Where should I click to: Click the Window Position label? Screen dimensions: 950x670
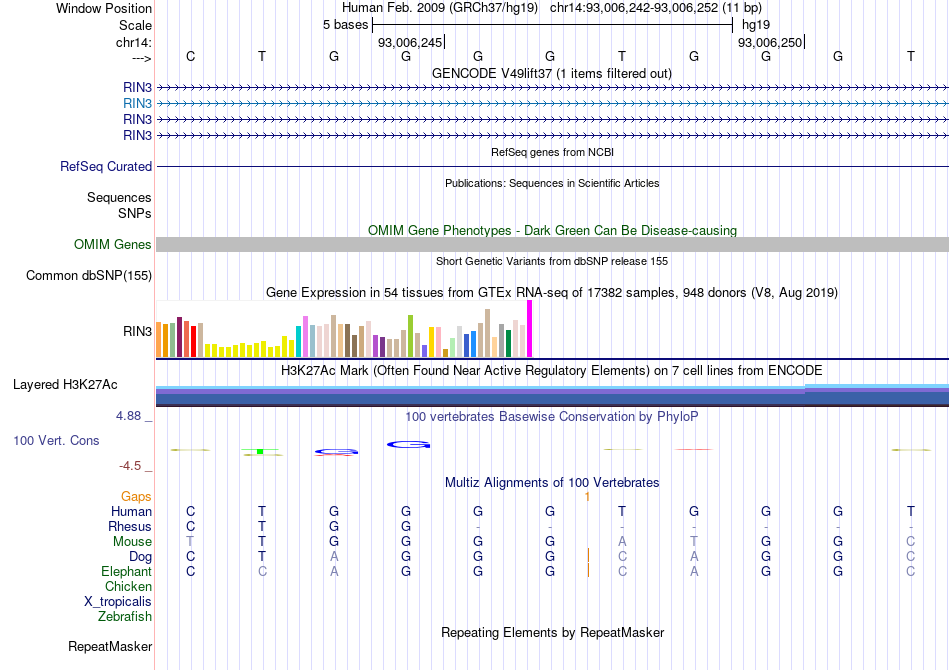(104, 8)
